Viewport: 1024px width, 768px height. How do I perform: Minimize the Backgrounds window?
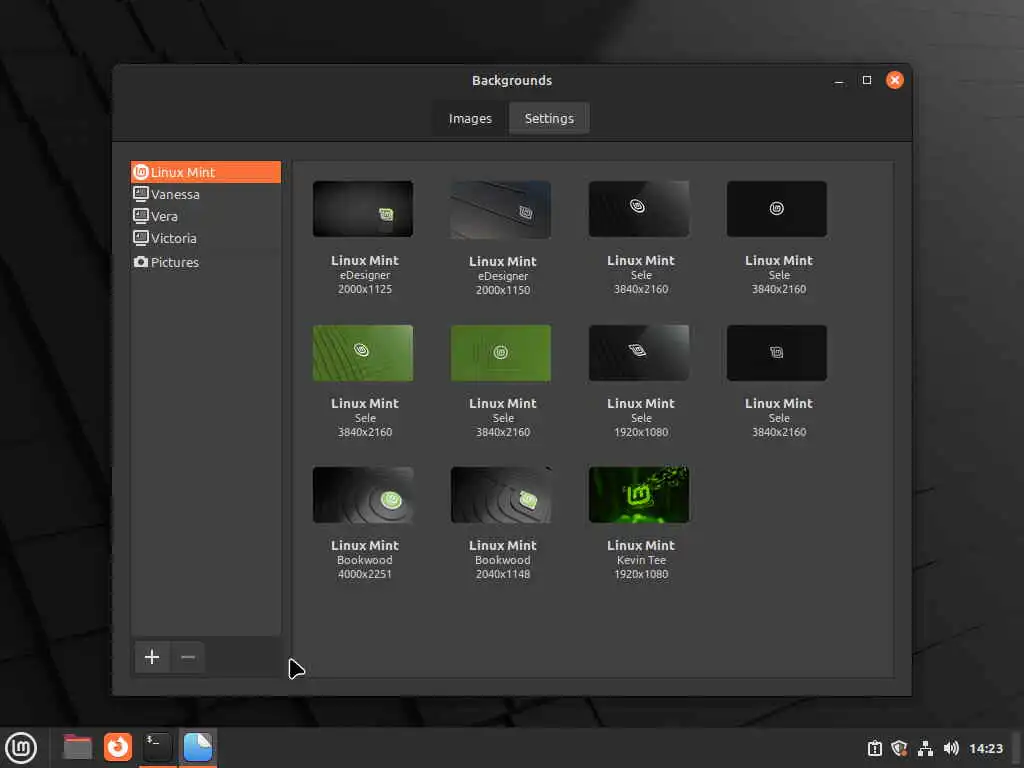[839, 80]
